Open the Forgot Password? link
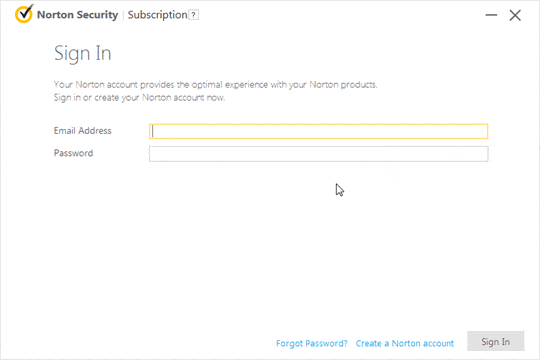Viewport: 540px width, 360px height. click(312, 343)
